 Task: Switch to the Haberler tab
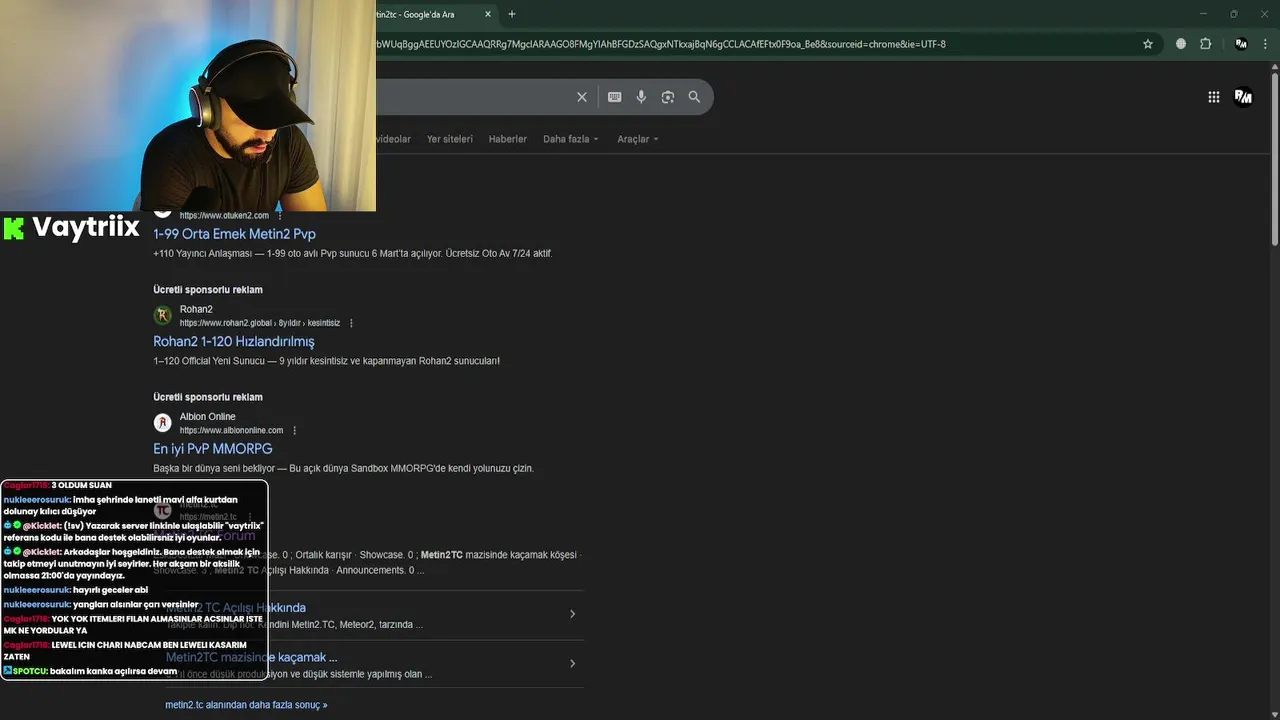[507, 139]
